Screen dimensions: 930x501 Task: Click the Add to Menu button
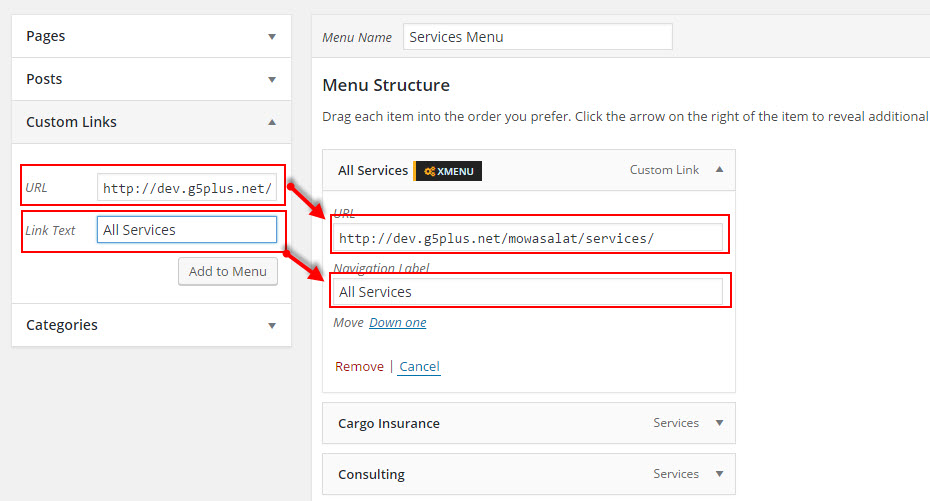tap(228, 272)
